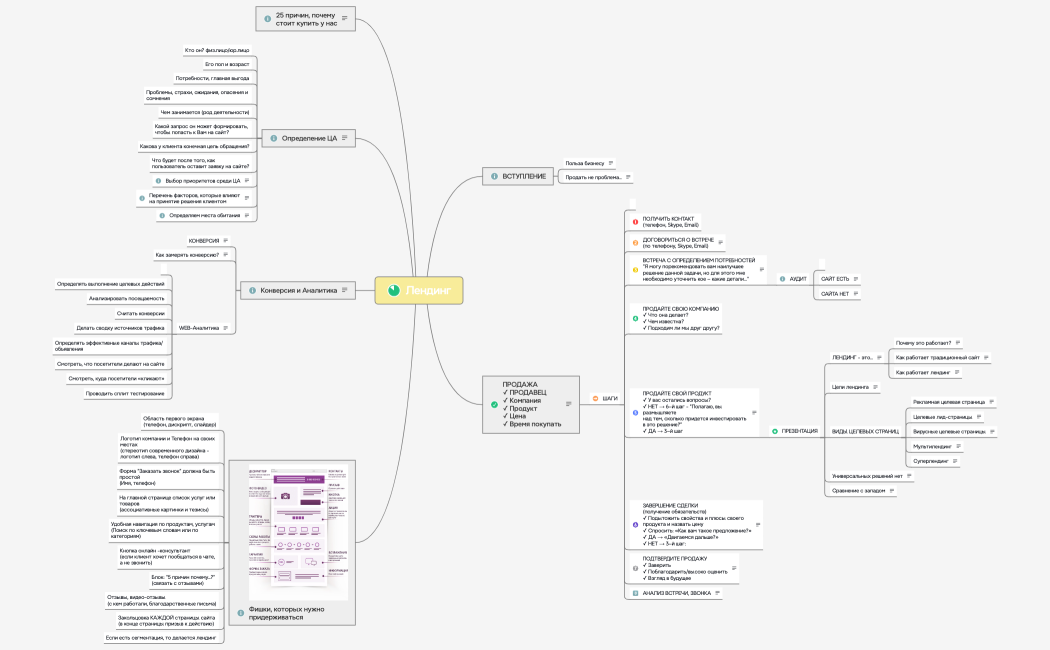Click the progress pie icon on Лендинг
This screenshot has height=650, width=1050.
[x=393, y=290]
